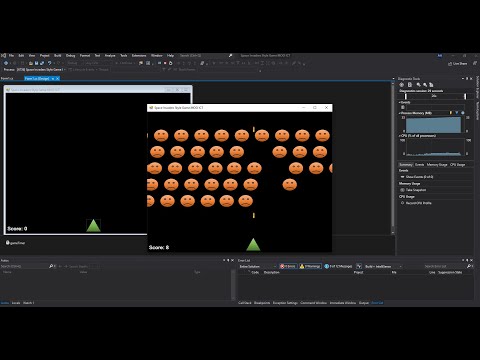Click the Autos search input field
This screenshot has width=480, height=360.
click(x=24, y=266)
